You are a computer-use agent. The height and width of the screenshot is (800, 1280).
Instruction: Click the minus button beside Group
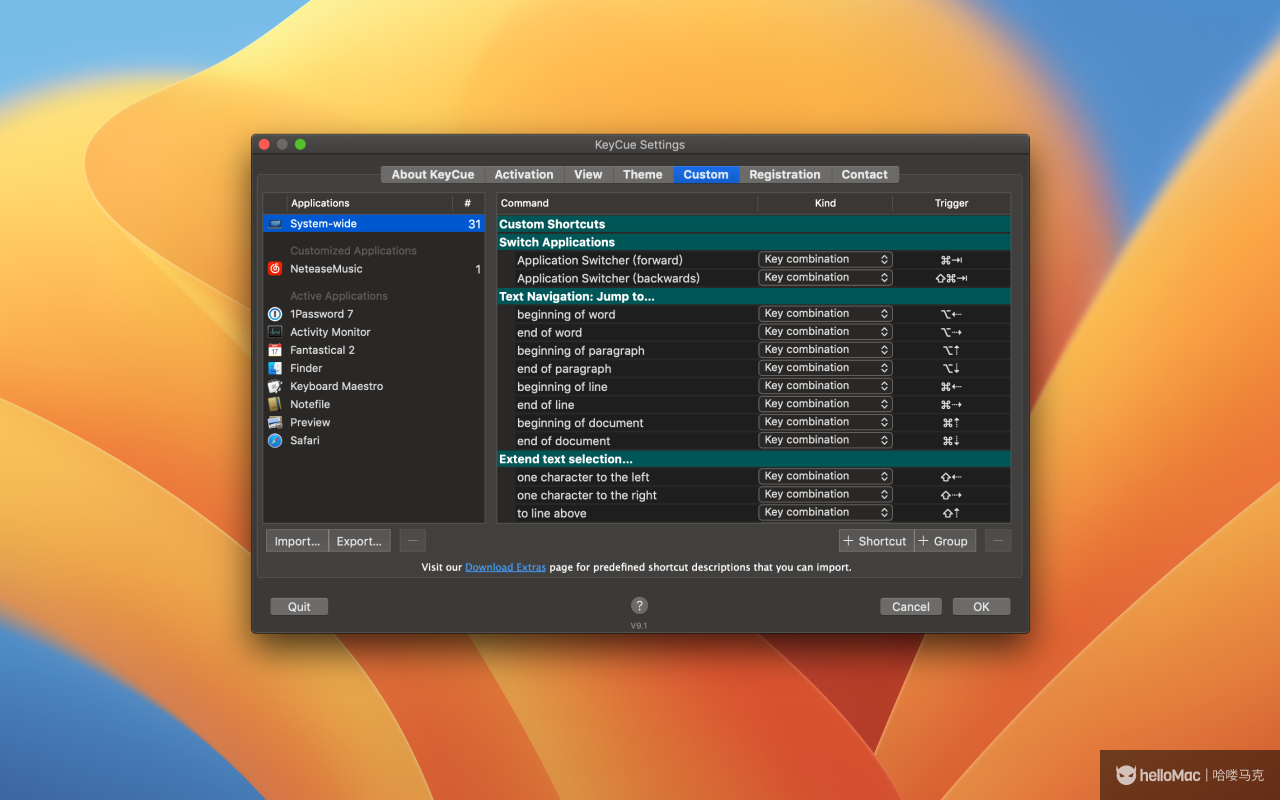998,541
